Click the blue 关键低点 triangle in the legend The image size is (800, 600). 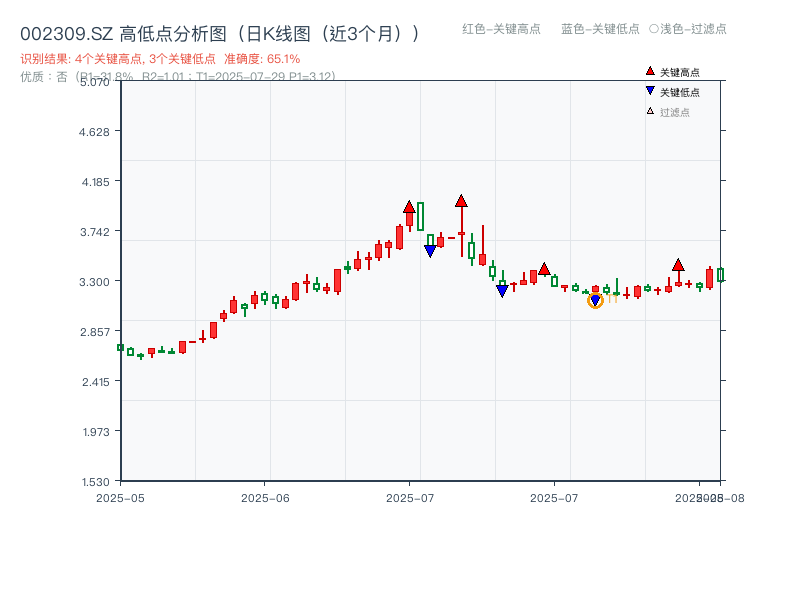coord(648,89)
